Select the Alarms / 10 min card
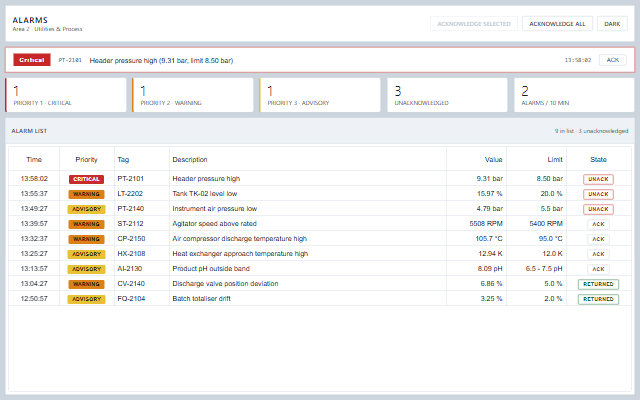Screen dimensions: 640x400 click(x=574, y=95)
